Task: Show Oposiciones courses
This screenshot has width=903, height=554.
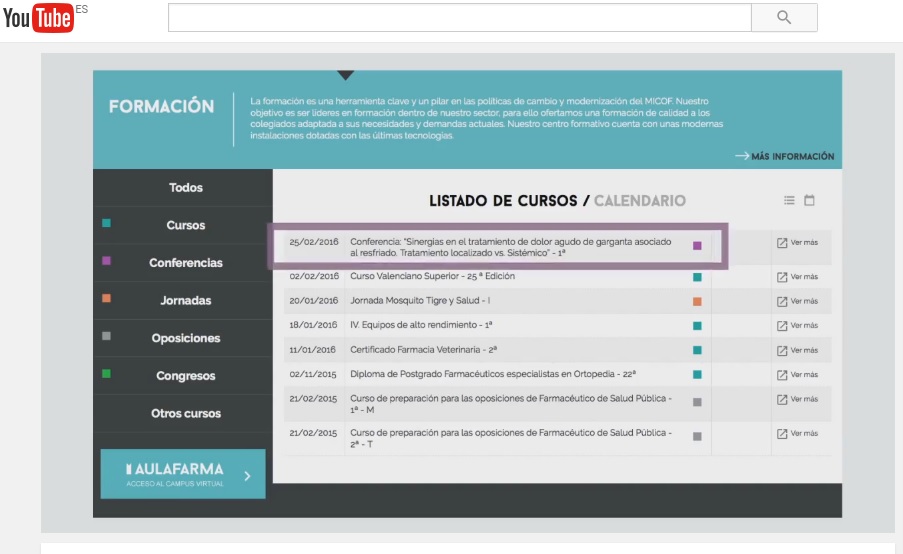Action: coord(186,338)
